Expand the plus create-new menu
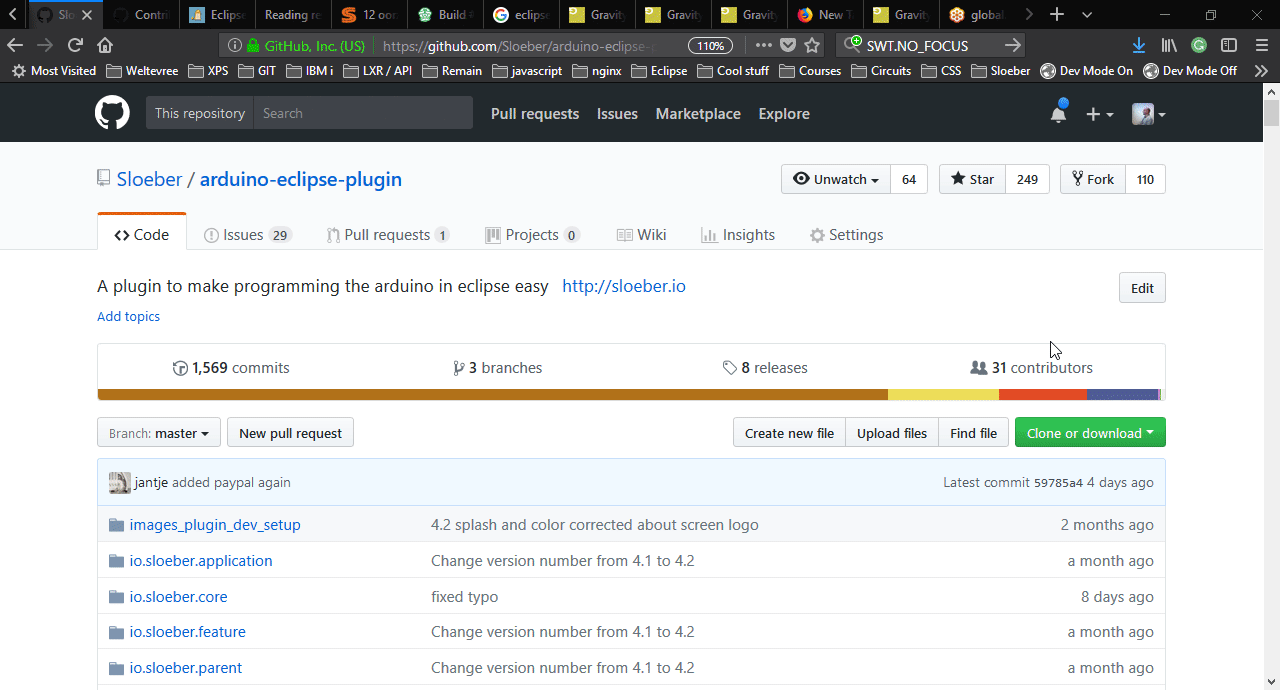1280x690 pixels. pos(1099,114)
